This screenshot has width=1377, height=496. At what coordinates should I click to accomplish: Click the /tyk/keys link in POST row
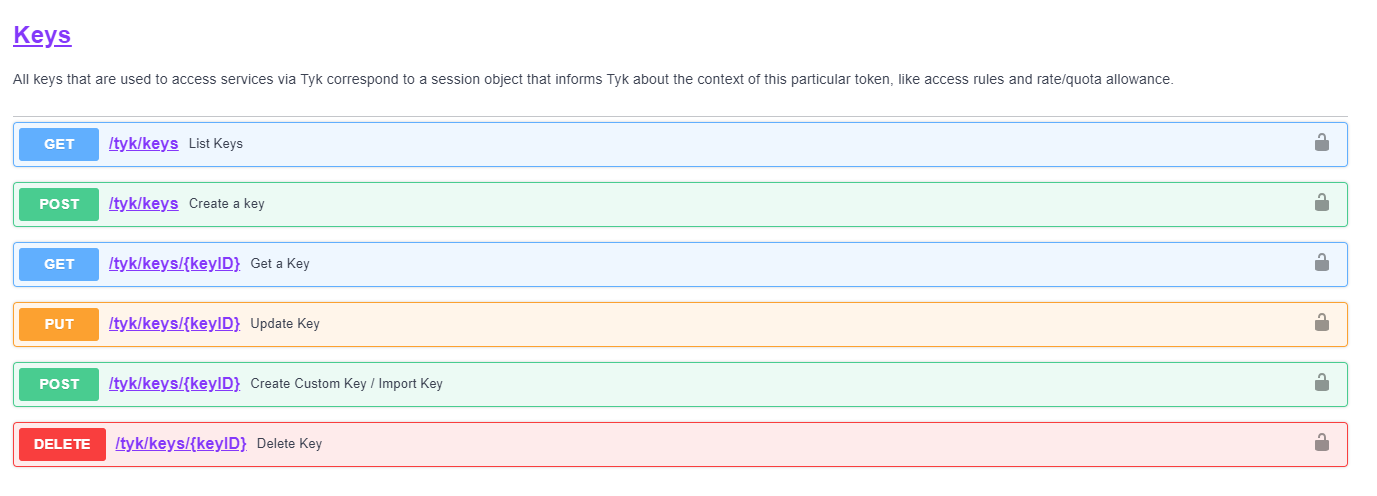tap(143, 204)
